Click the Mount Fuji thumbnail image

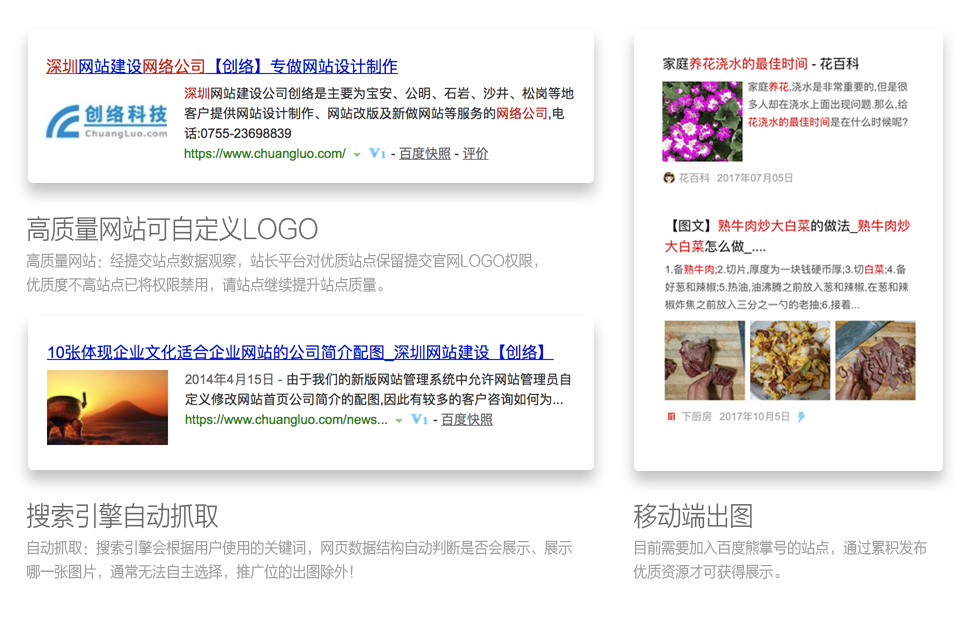106,406
